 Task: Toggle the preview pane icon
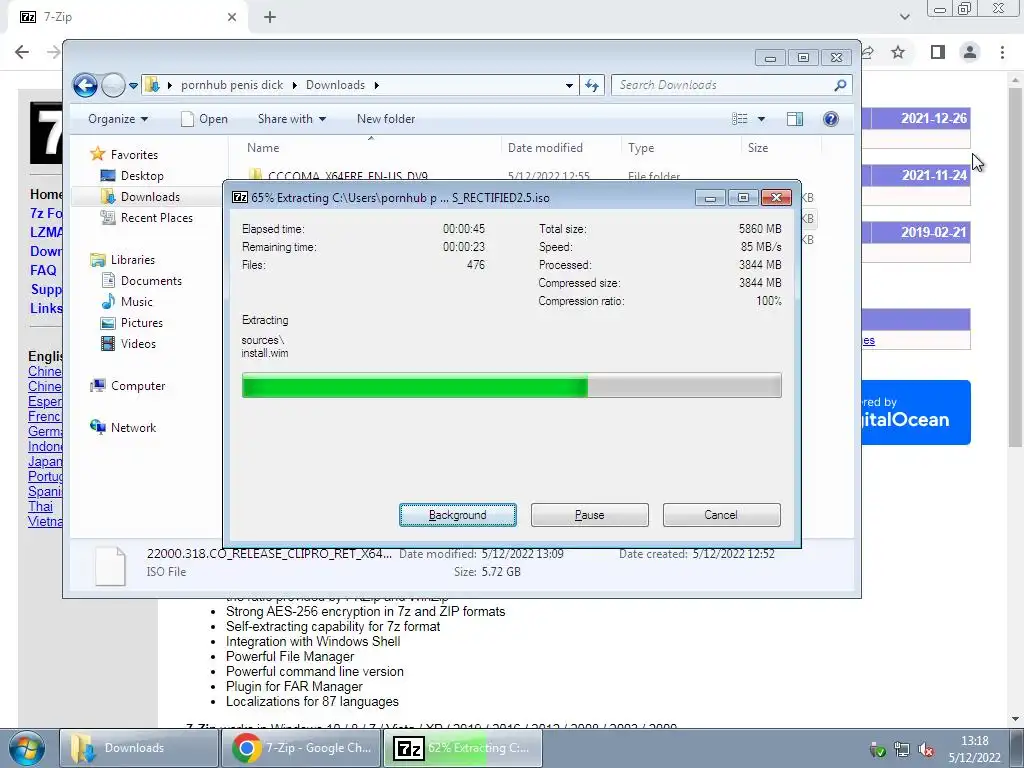(x=795, y=119)
